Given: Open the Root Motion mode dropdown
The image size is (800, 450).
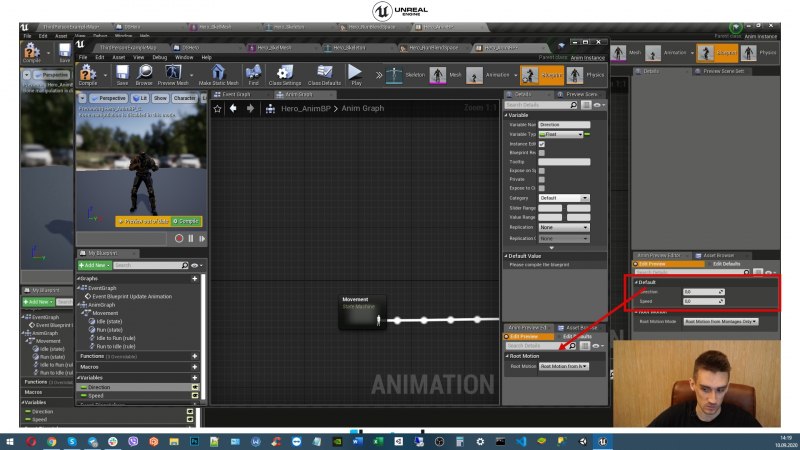Looking at the screenshot, I should [x=564, y=366].
